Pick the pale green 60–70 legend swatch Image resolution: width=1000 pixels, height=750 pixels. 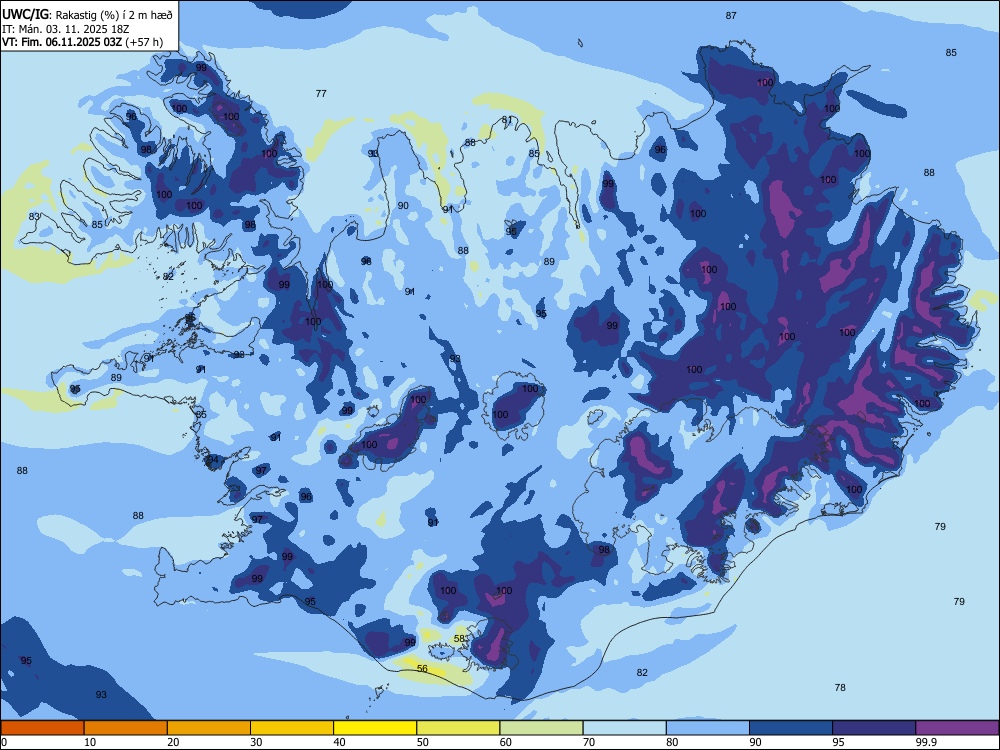[541, 728]
